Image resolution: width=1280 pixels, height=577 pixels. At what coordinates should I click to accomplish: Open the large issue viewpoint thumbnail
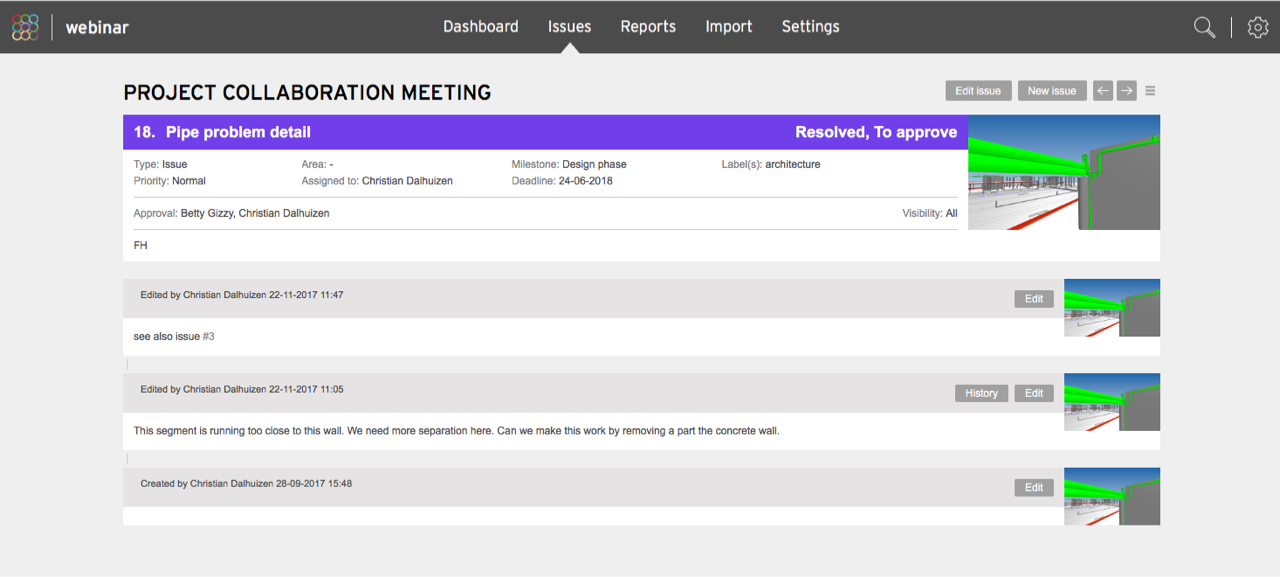(1064, 172)
